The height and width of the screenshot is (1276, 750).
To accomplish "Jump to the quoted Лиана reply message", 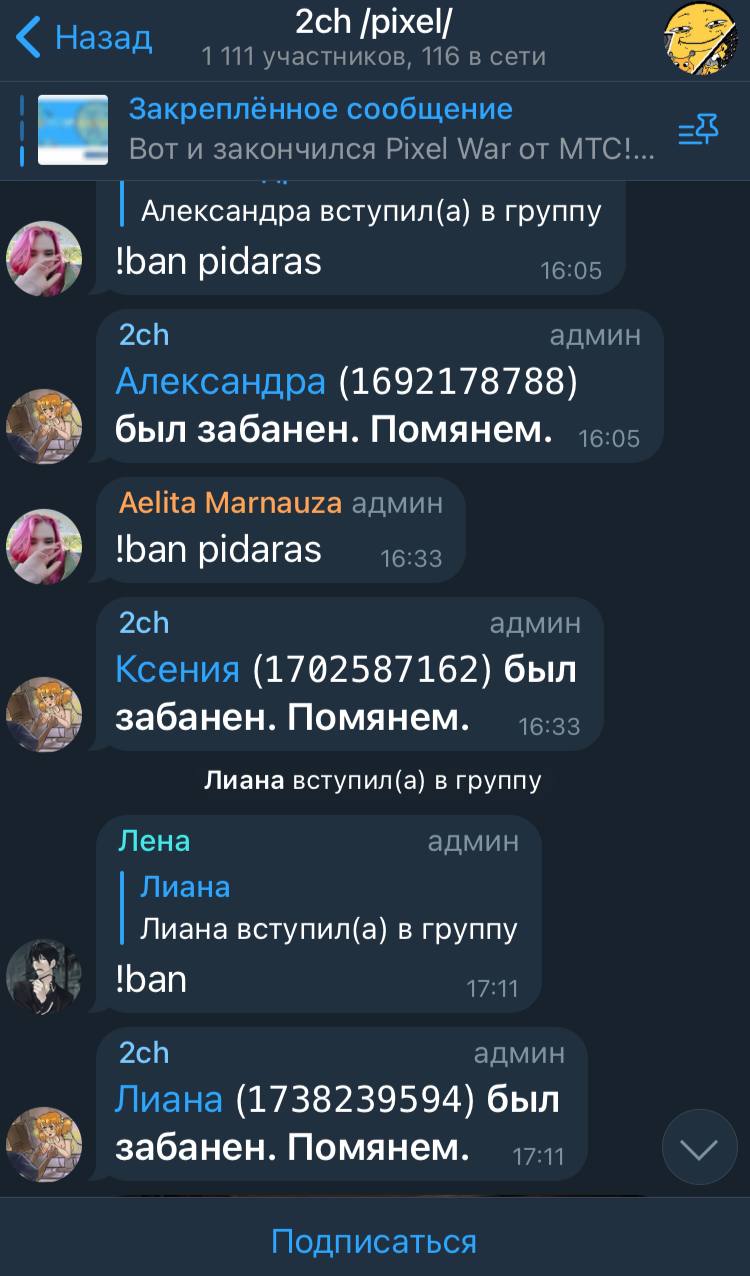I will [328, 908].
